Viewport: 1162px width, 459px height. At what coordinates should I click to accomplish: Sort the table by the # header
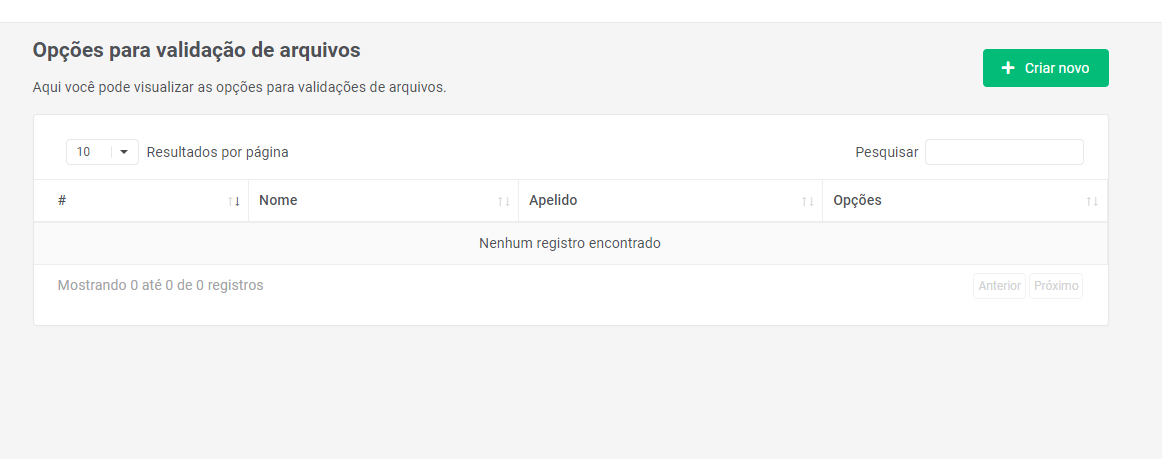(62, 200)
